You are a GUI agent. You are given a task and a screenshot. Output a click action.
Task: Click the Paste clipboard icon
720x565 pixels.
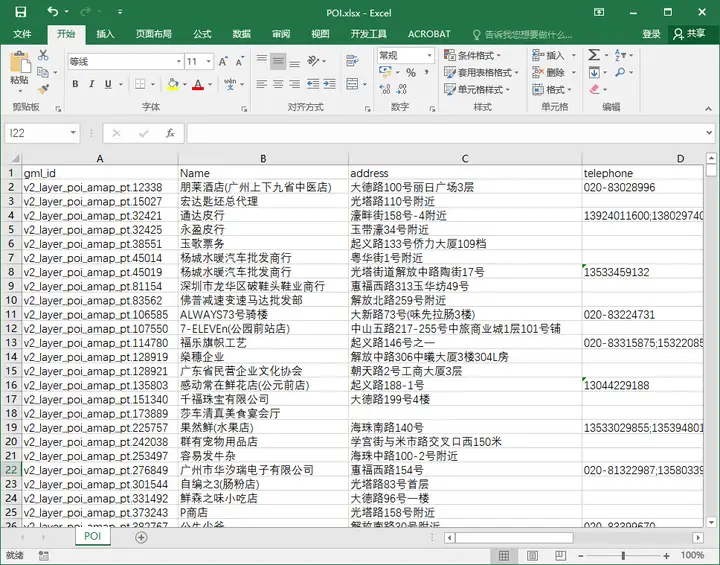tap(20, 62)
